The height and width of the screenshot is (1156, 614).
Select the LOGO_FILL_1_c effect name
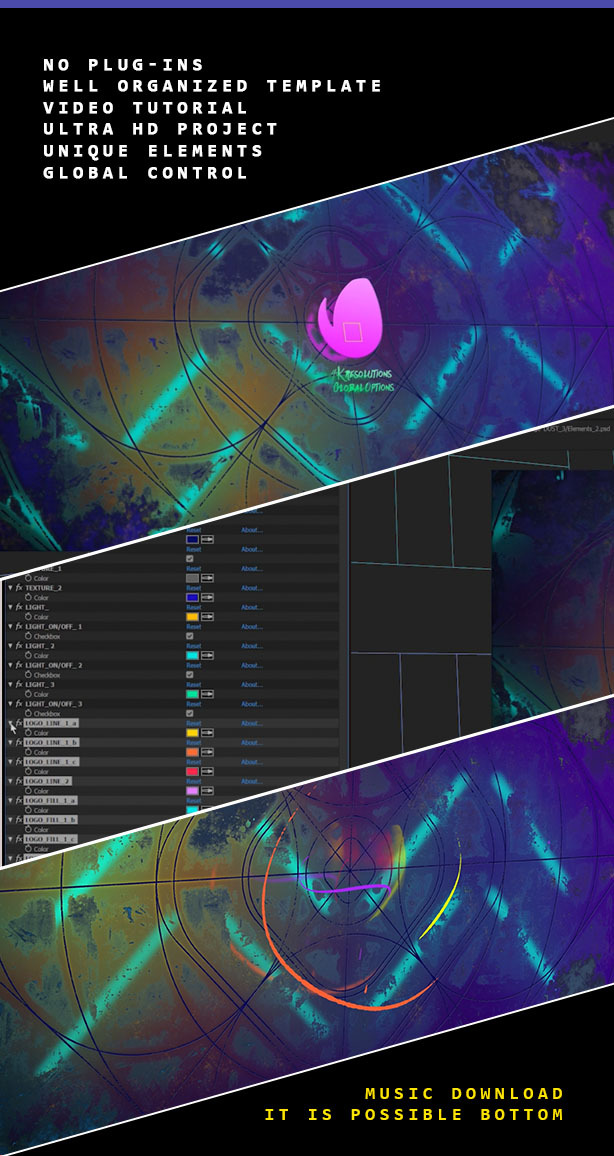point(51,839)
